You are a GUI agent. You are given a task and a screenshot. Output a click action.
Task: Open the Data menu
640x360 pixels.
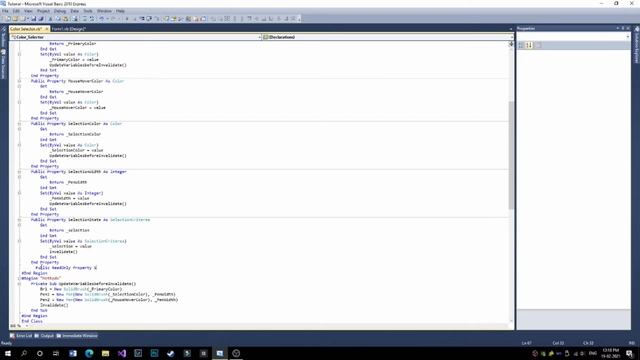pos(75,11)
